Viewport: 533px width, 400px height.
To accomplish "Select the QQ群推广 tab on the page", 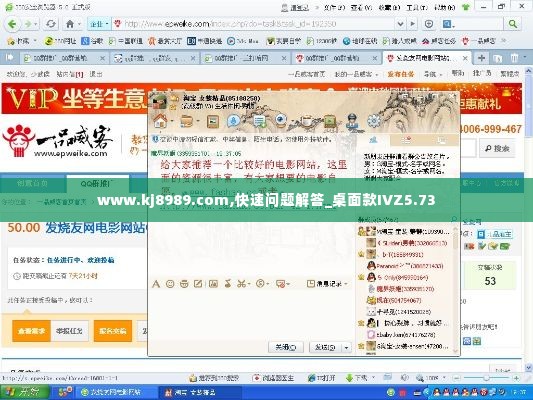I will 98,184.
